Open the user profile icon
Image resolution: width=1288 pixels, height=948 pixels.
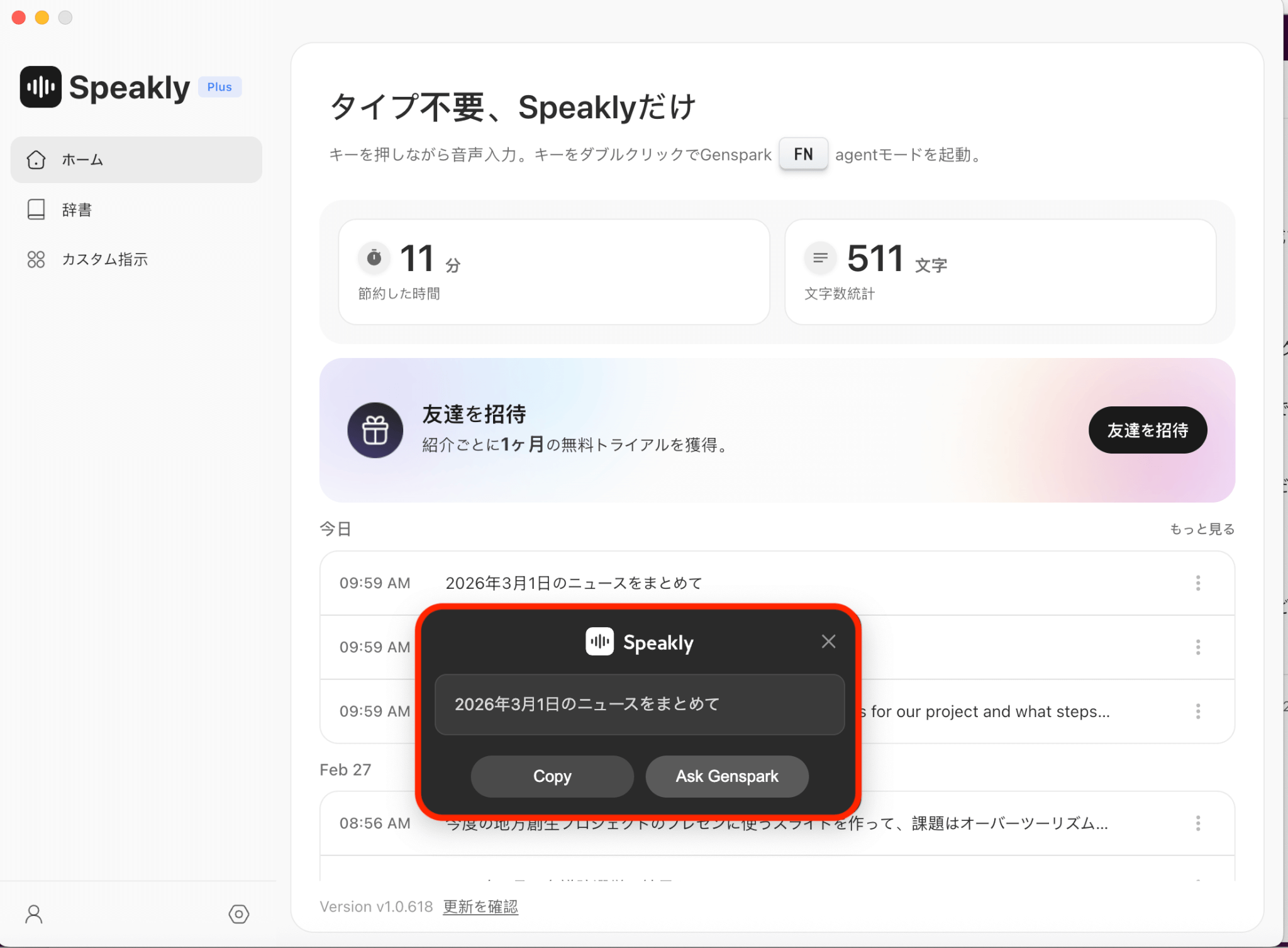click(x=34, y=913)
